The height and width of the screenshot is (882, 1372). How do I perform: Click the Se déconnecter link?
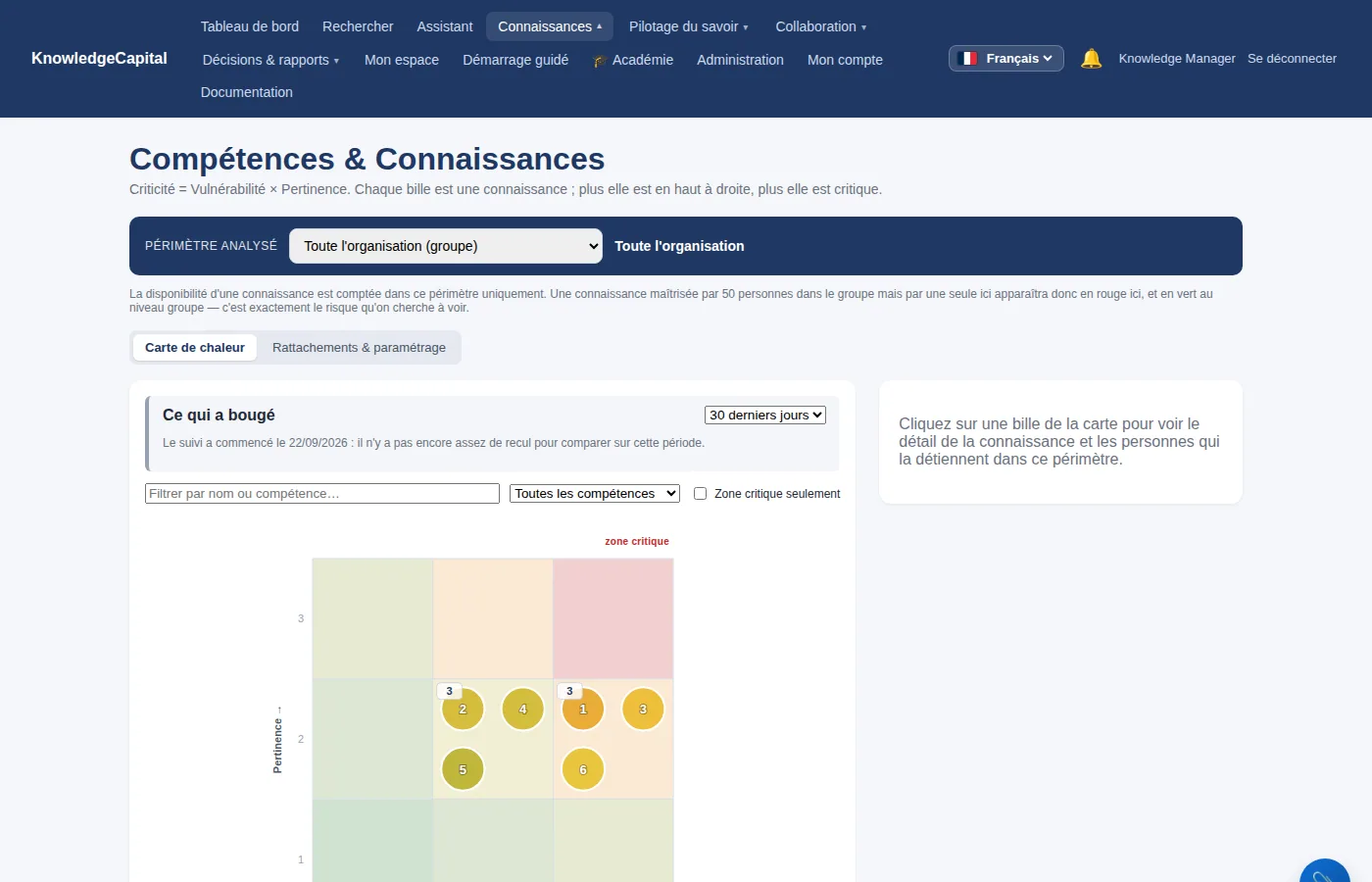(x=1292, y=59)
